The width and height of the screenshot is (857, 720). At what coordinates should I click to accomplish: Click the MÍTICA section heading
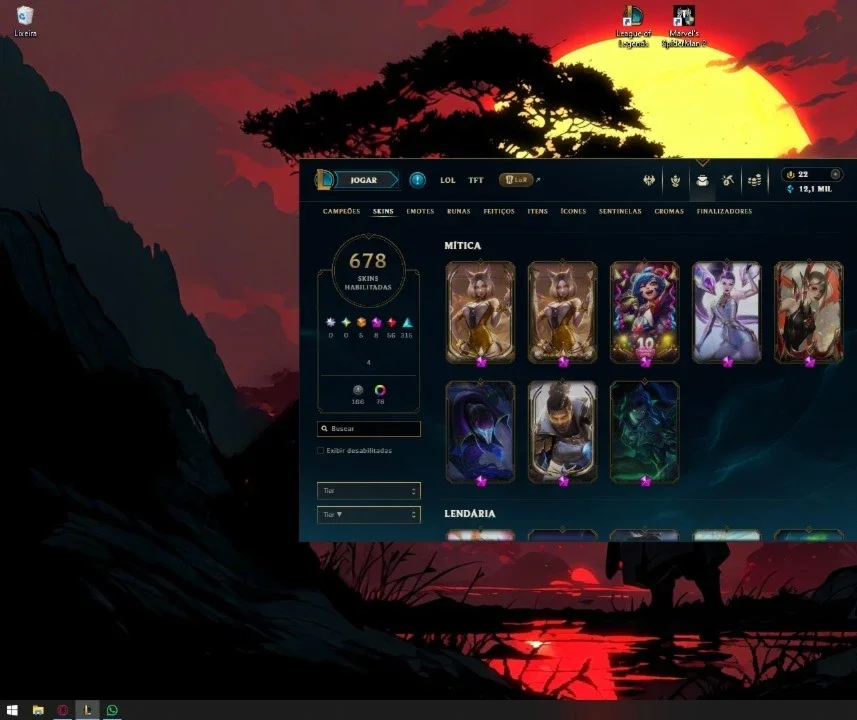tap(462, 245)
